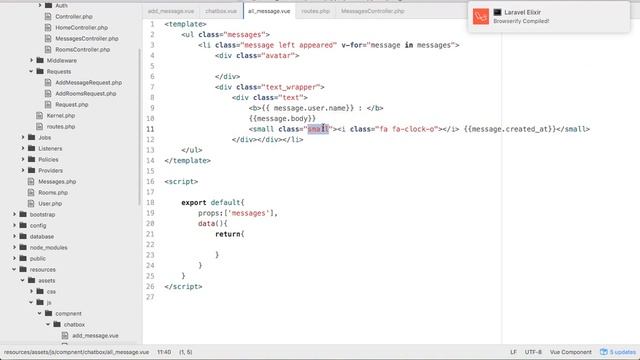The height and width of the screenshot is (360, 640).
Task: Expand the Middleware folder arrow
Action: pyautogui.click(x=31, y=60)
